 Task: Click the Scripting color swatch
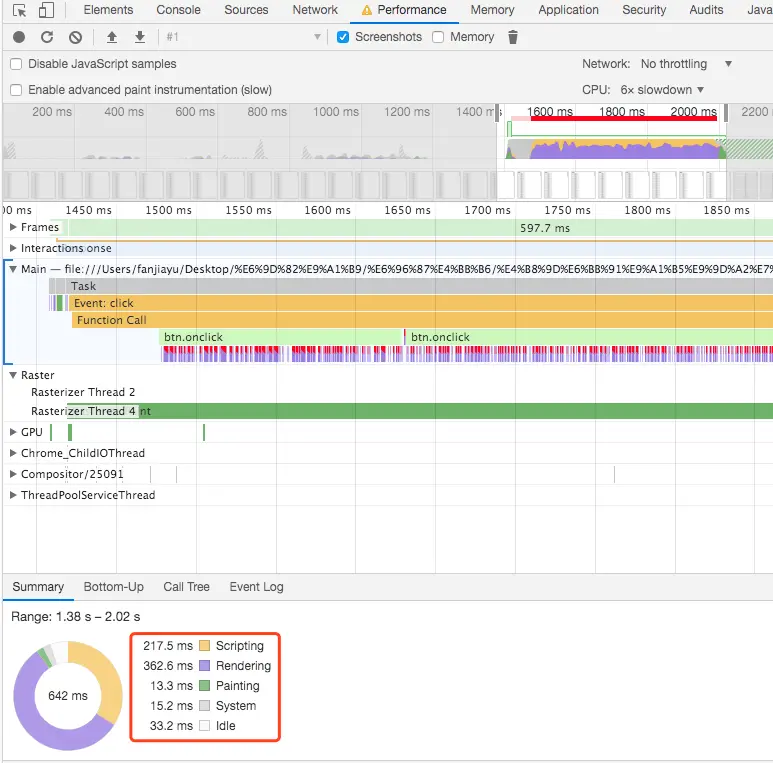pos(205,646)
